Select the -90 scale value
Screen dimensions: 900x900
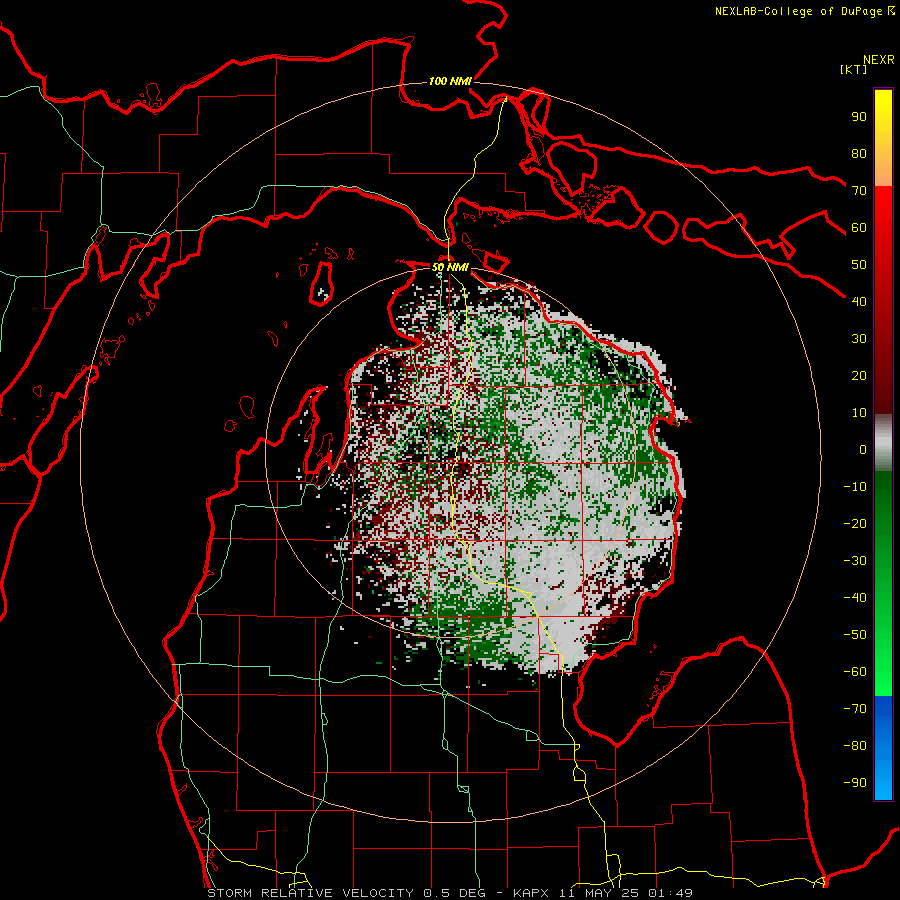855,783
